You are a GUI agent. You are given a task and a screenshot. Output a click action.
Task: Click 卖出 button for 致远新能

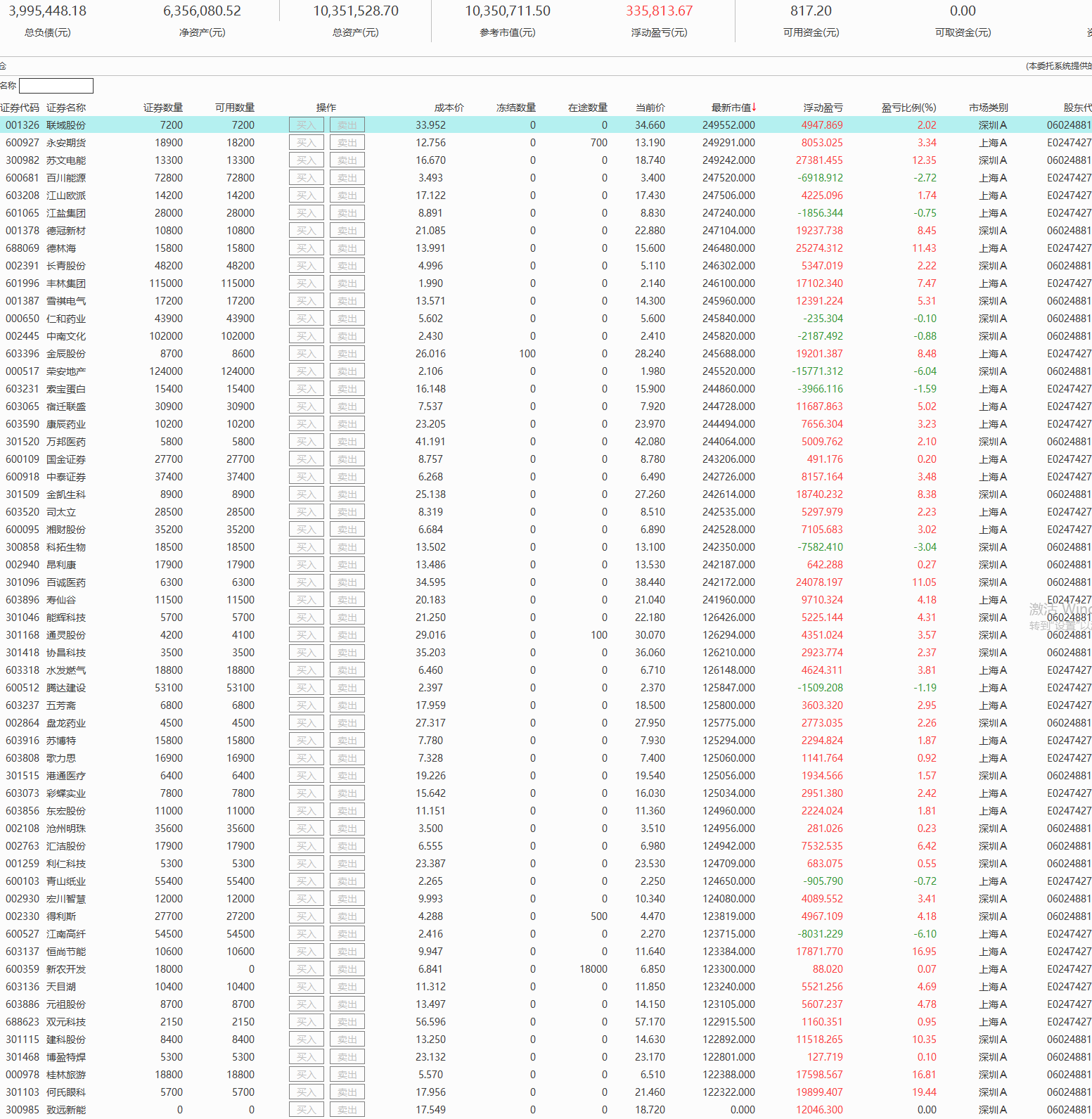click(x=347, y=1110)
